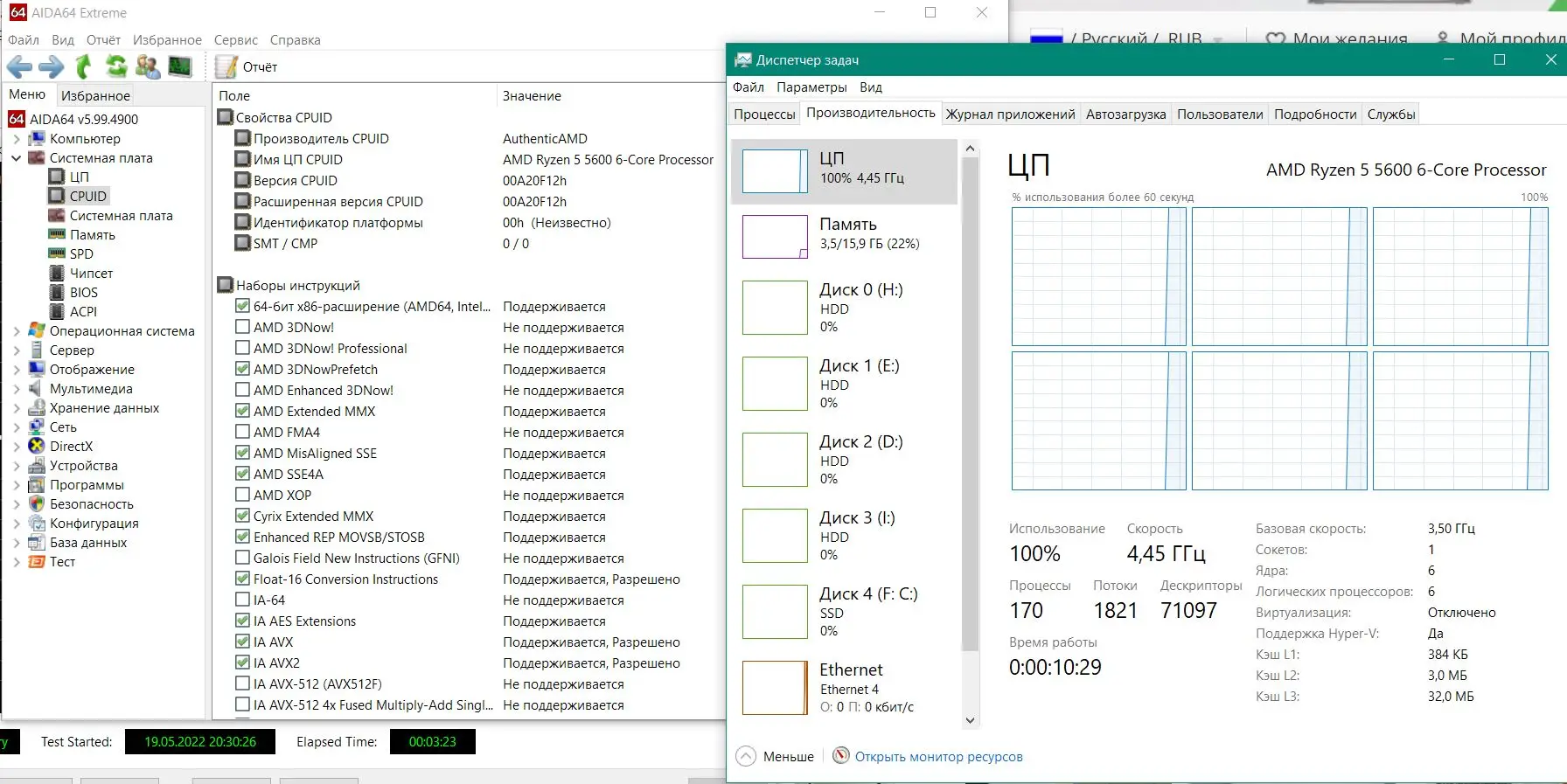1567x784 pixels.
Task: Click the green Up arrow toolbar icon
Action: 84,66
